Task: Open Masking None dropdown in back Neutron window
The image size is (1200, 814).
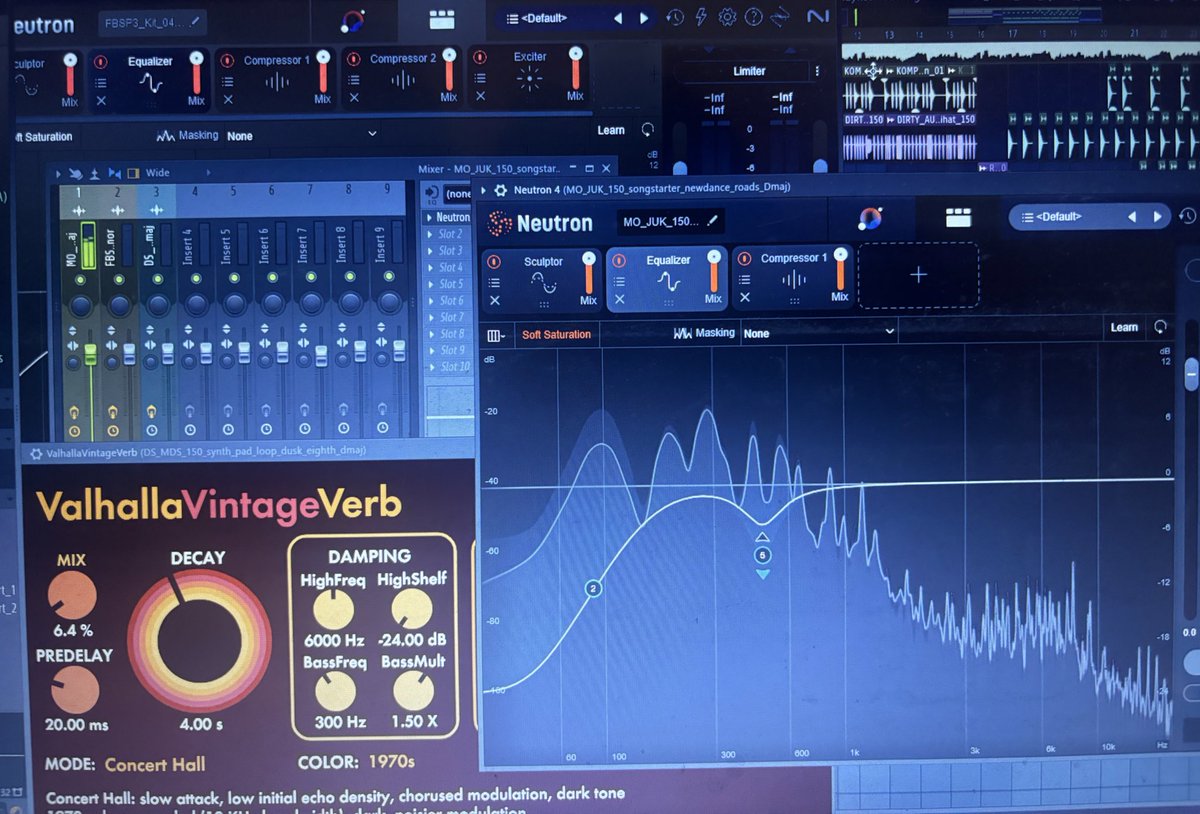Action: pos(302,135)
